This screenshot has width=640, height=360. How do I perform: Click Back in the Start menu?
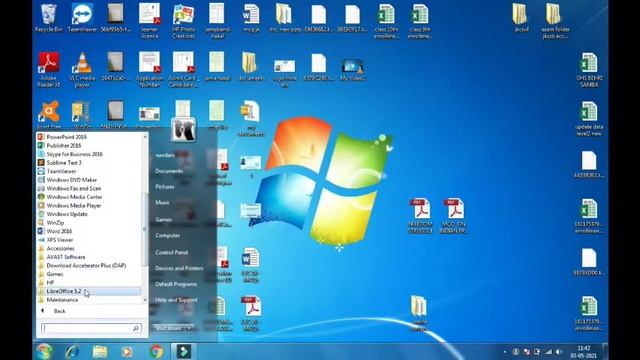pos(60,311)
